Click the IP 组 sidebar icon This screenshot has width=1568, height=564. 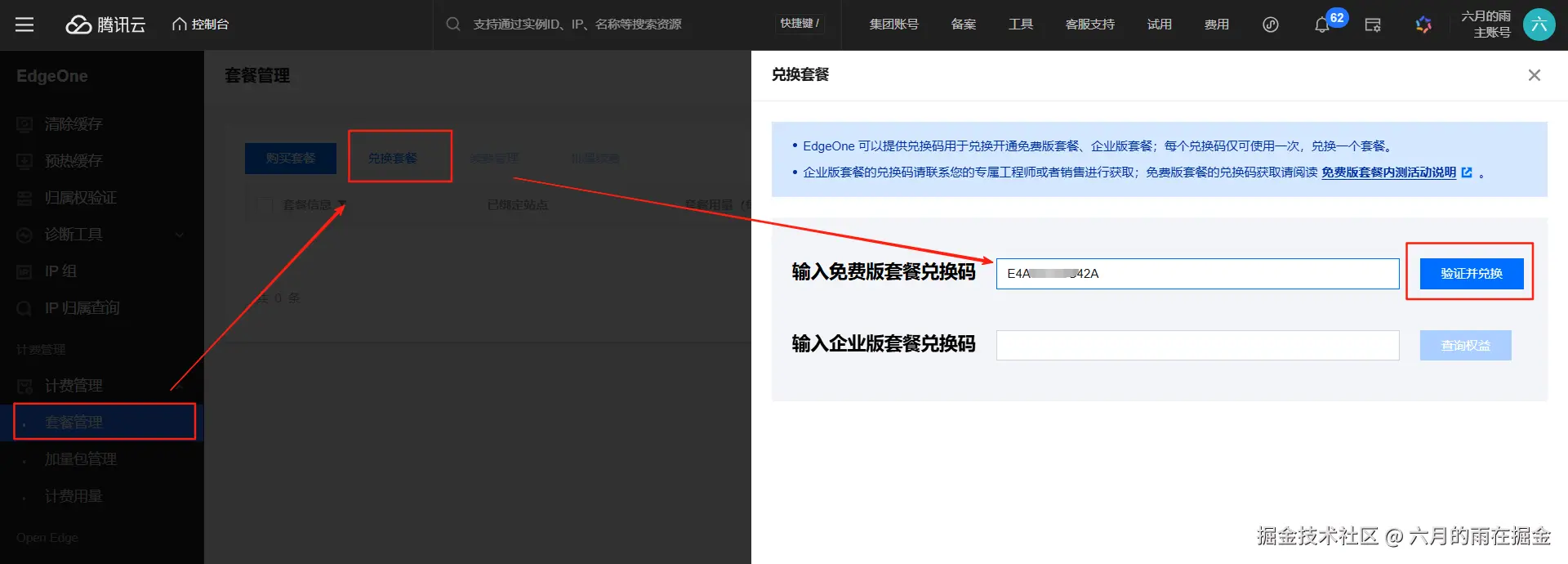pyautogui.click(x=24, y=271)
